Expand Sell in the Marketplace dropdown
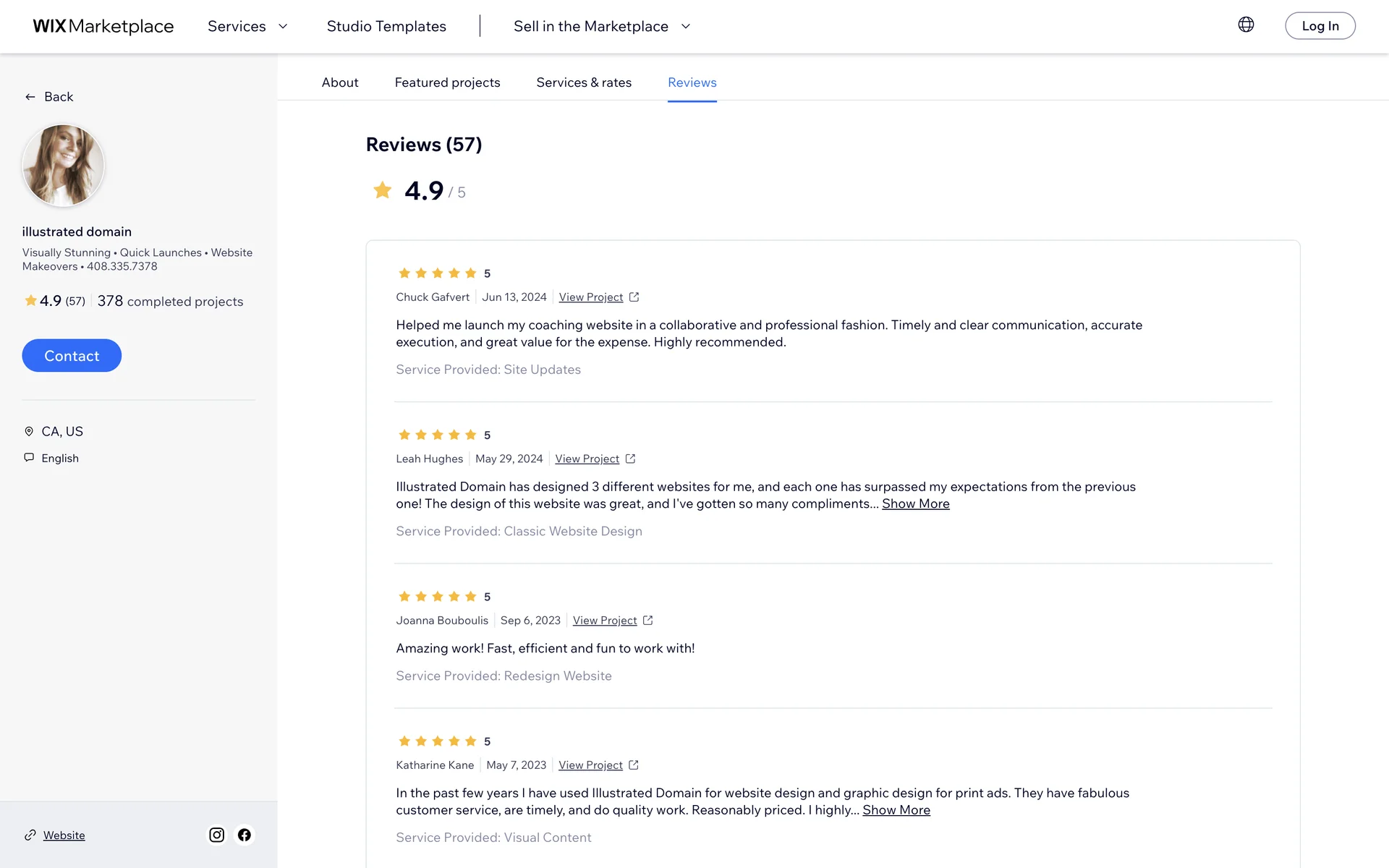Image resolution: width=1389 pixels, height=868 pixels. pyautogui.click(x=602, y=27)
